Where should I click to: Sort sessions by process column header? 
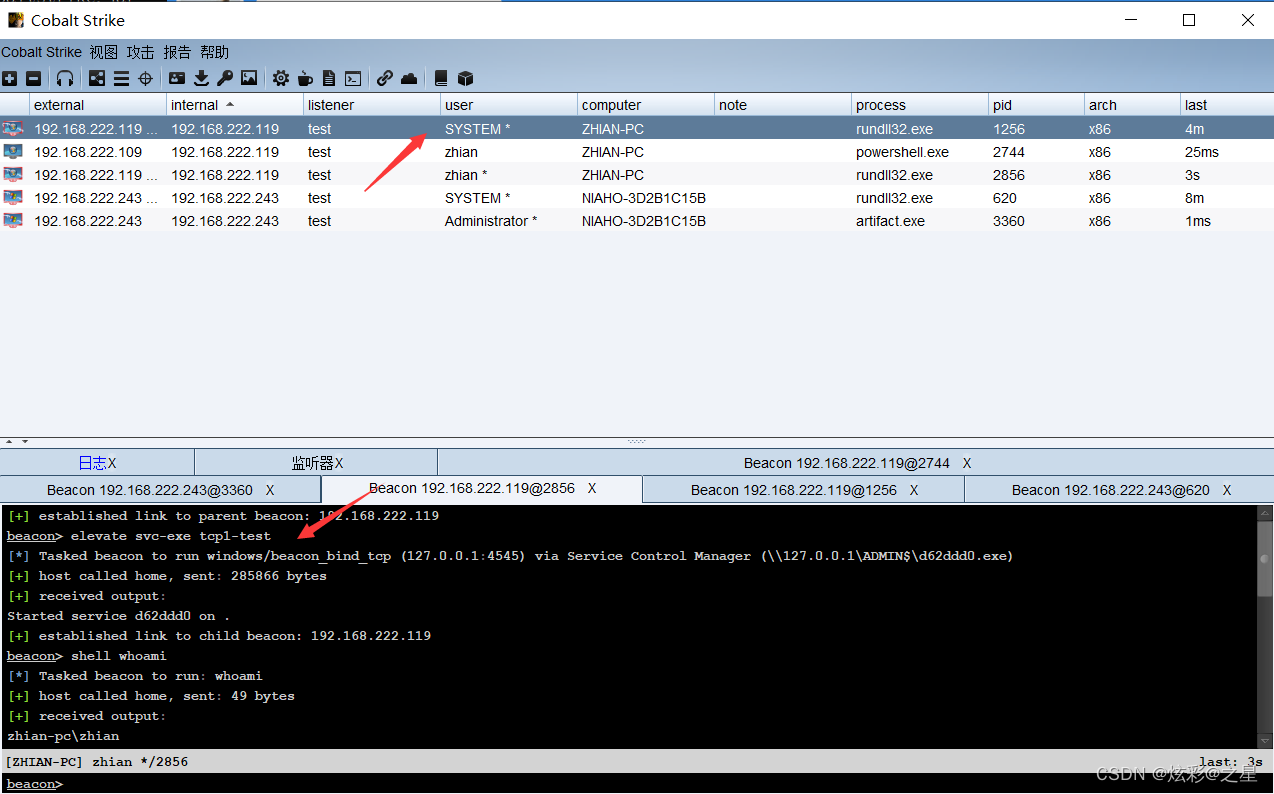point(920,105)
